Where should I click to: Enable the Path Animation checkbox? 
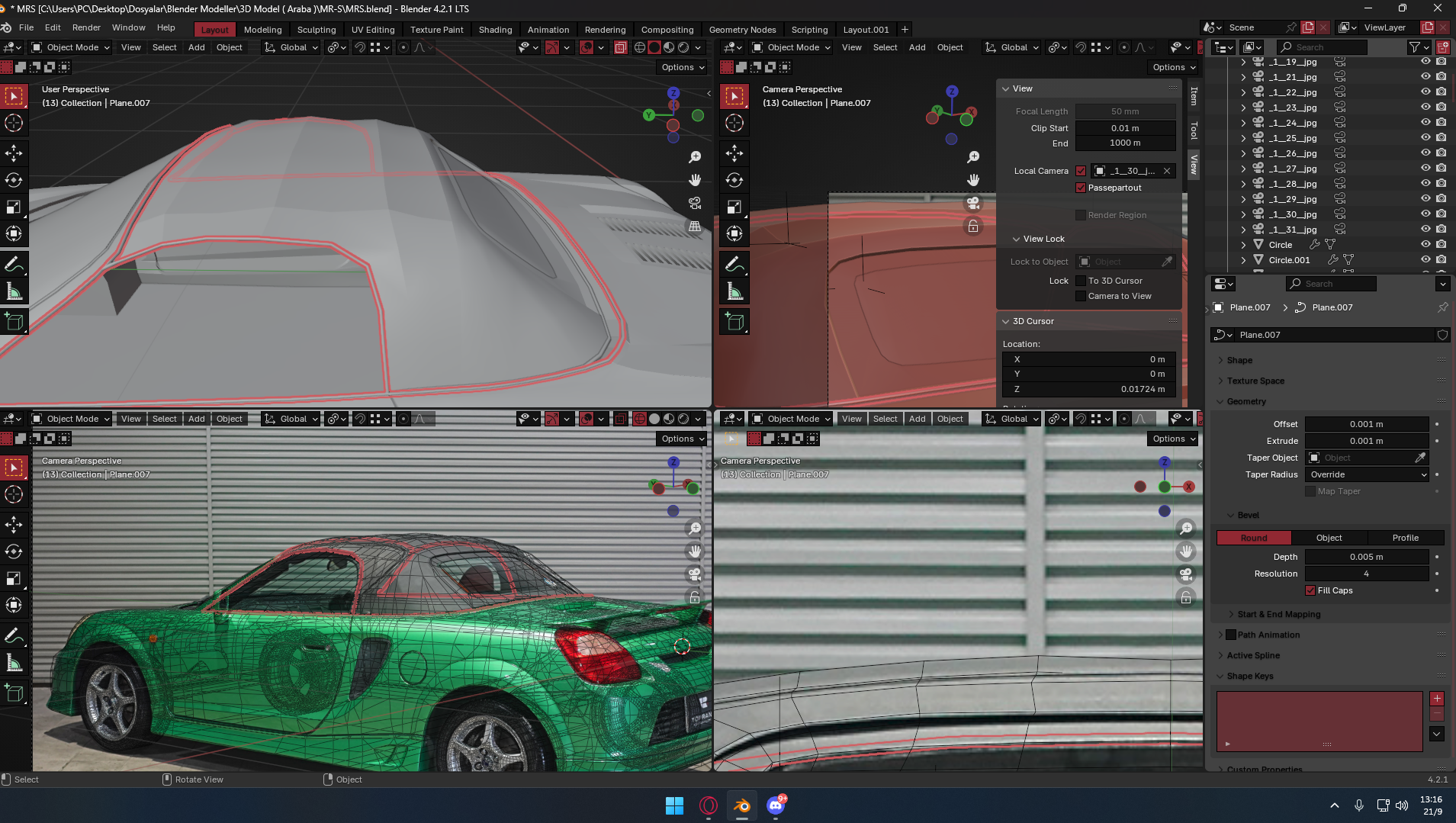(1231, 635)
